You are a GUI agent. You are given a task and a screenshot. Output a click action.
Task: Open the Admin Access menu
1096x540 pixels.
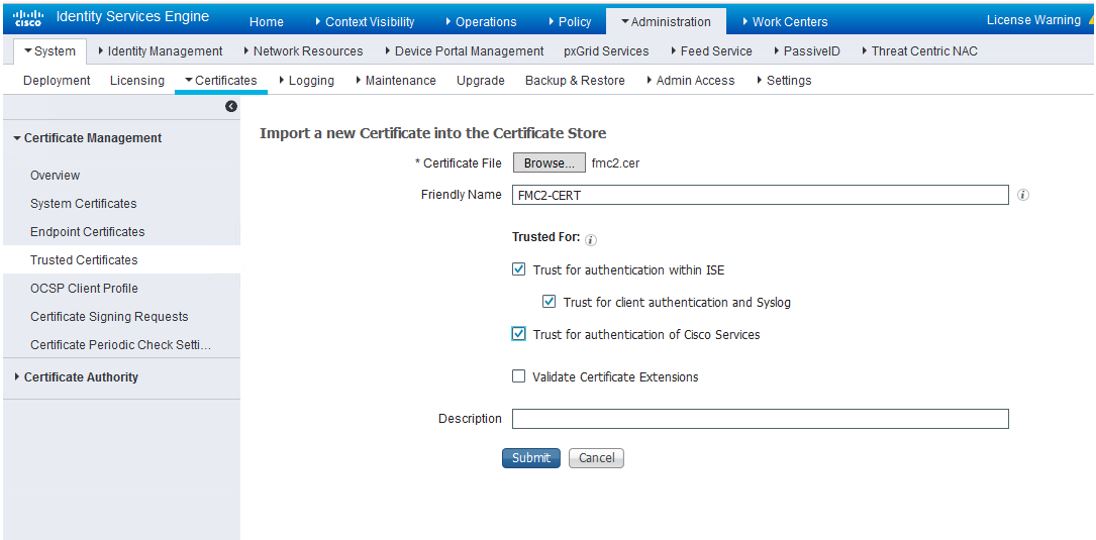pos(691,80)
